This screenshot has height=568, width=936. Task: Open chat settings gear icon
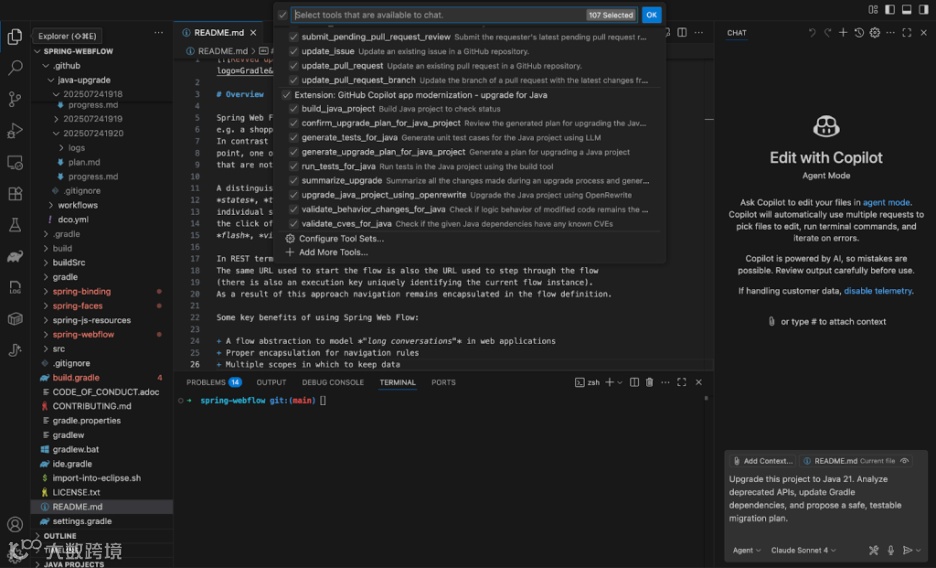pyautogui.click(x=875, y=33)
